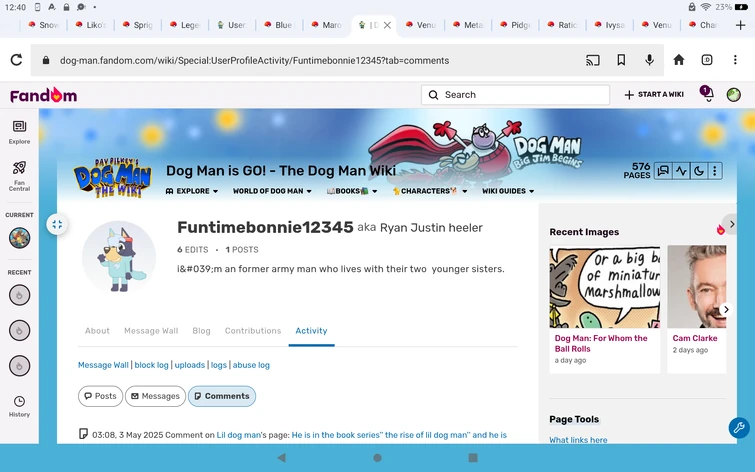Viewport: 755px width, 472px height.
Task: Toggle dark mode with the moon icon
Action: (698, 171)
